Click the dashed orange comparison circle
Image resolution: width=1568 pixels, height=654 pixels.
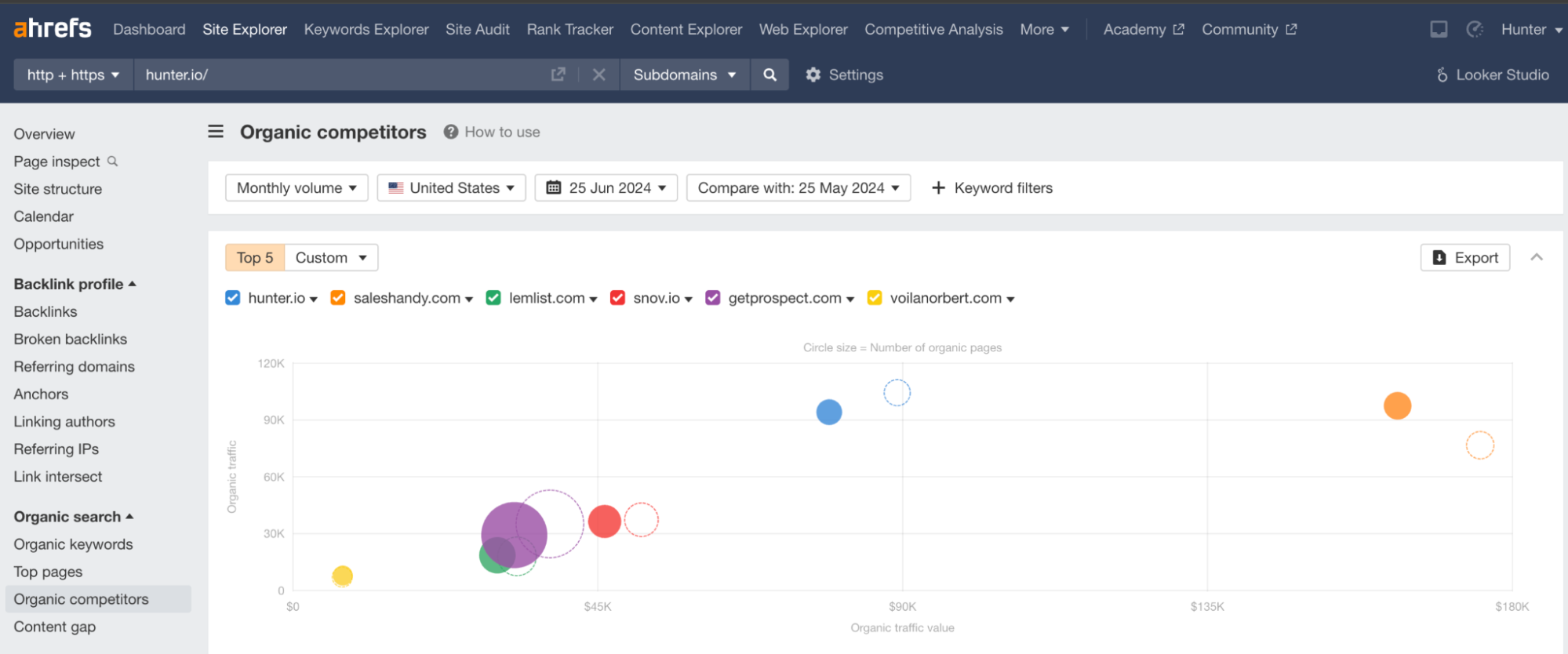[x=1479, y=445]
